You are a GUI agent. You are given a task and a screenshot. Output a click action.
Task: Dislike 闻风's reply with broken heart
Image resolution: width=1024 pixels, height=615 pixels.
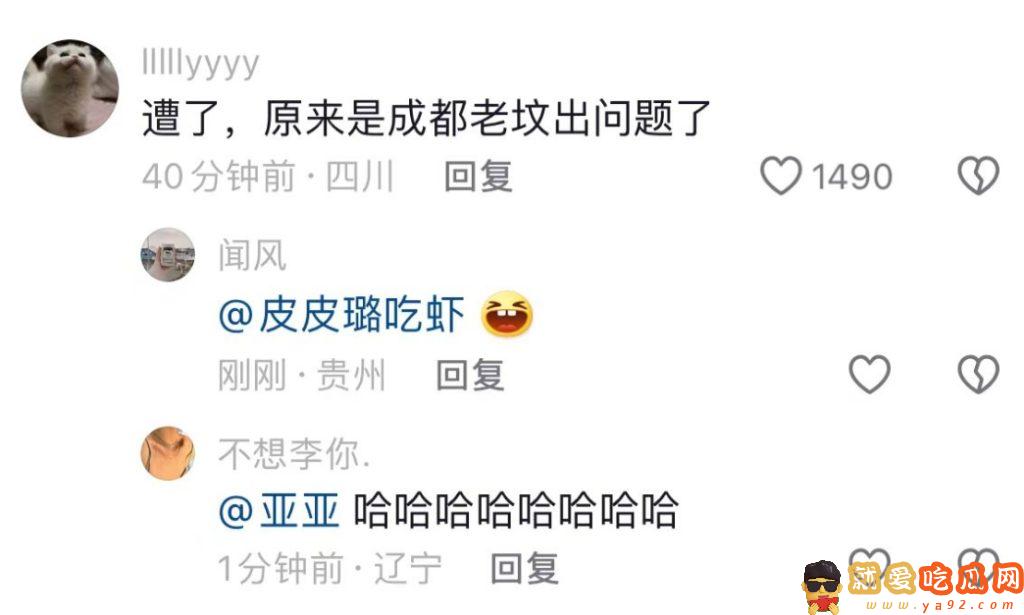978,374
